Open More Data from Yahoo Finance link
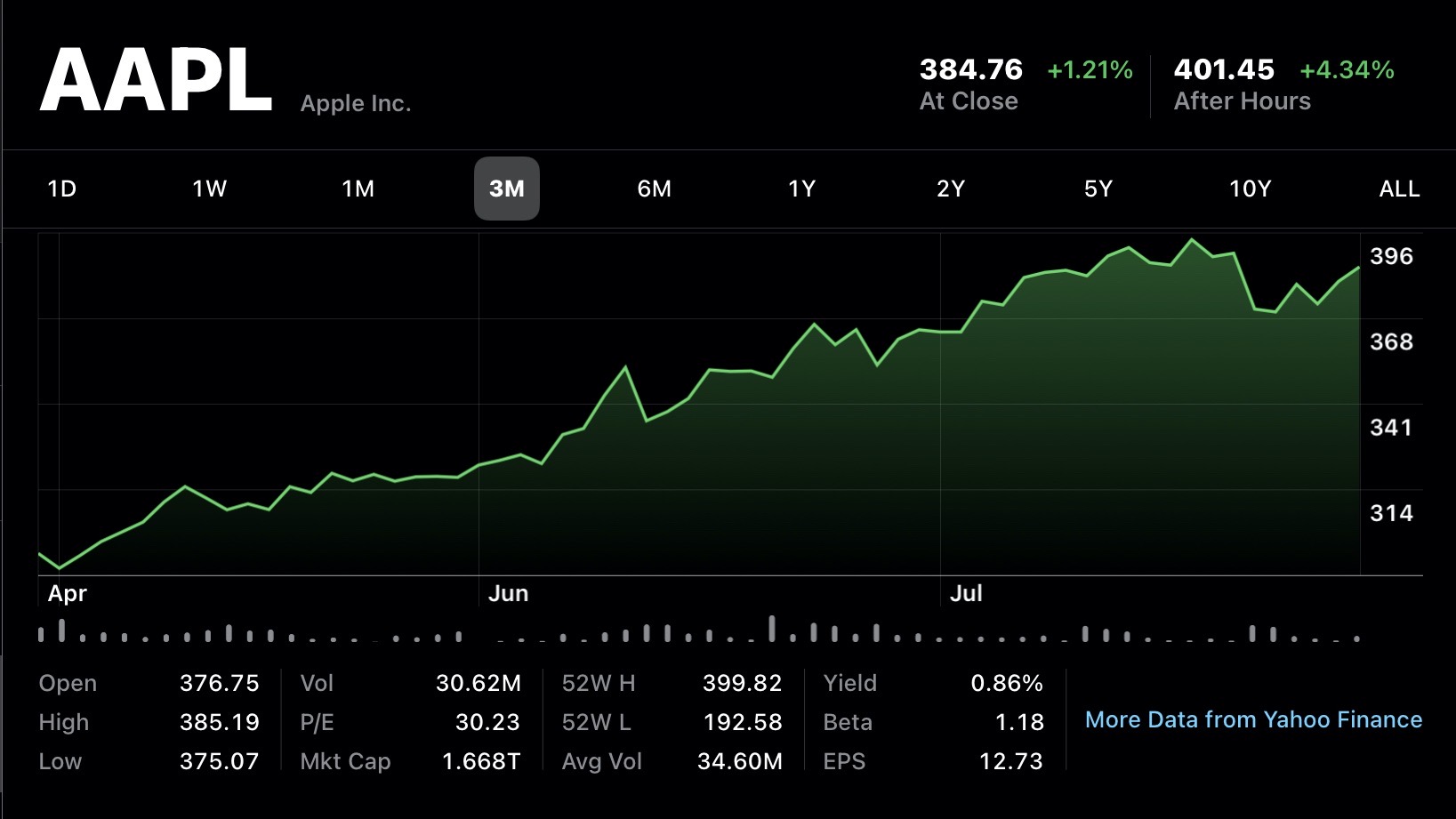The width and height of the screenshot is (1456, 819). (1253, 719)
